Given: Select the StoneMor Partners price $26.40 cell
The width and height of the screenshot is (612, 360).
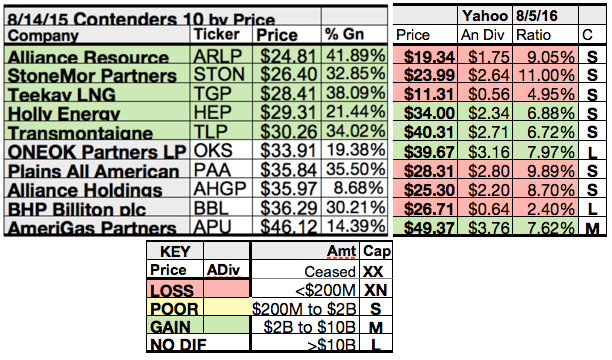Looking at the screenshot, I should click(287, 74).
